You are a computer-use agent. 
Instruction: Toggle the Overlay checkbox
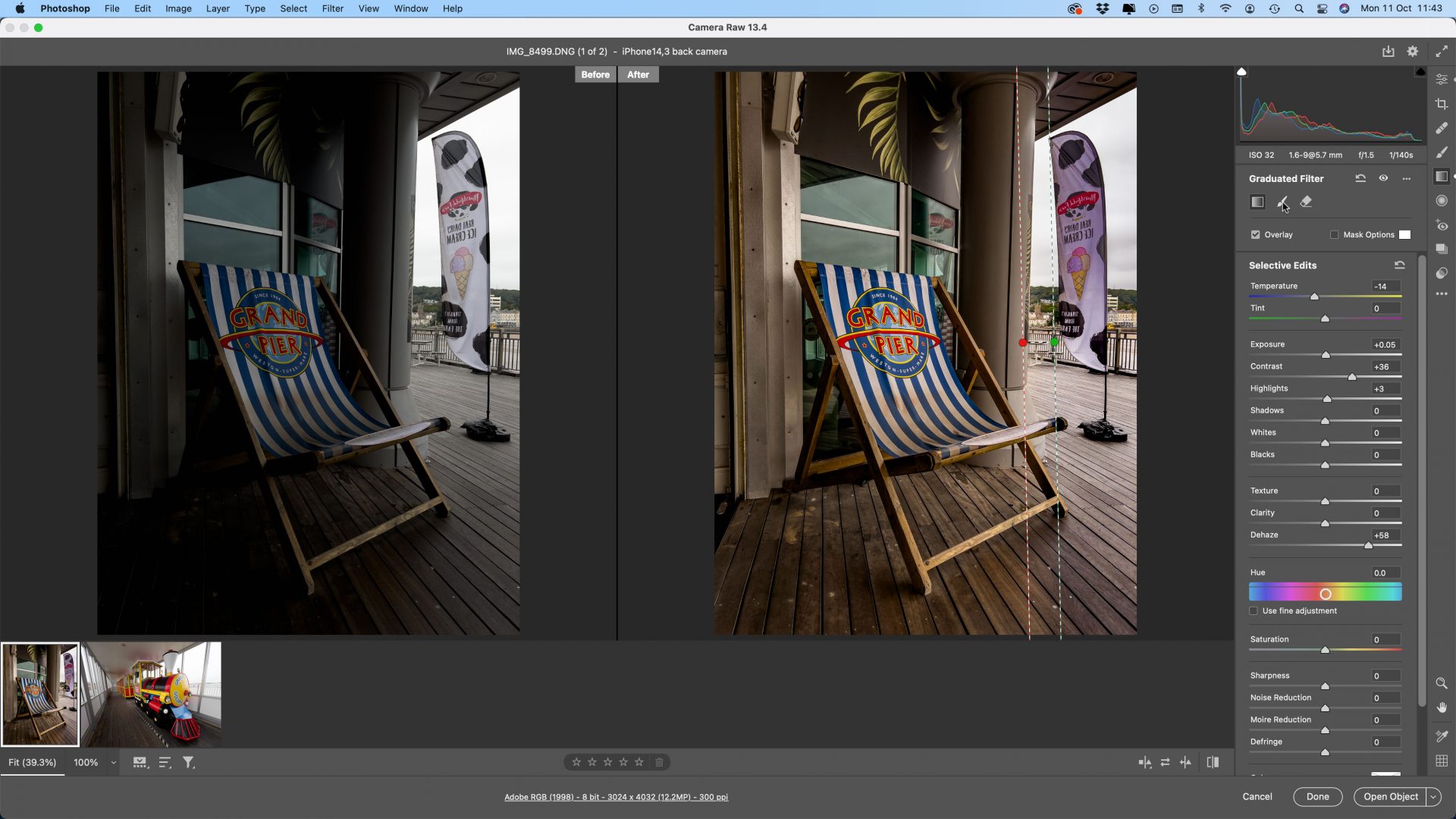1256,235
